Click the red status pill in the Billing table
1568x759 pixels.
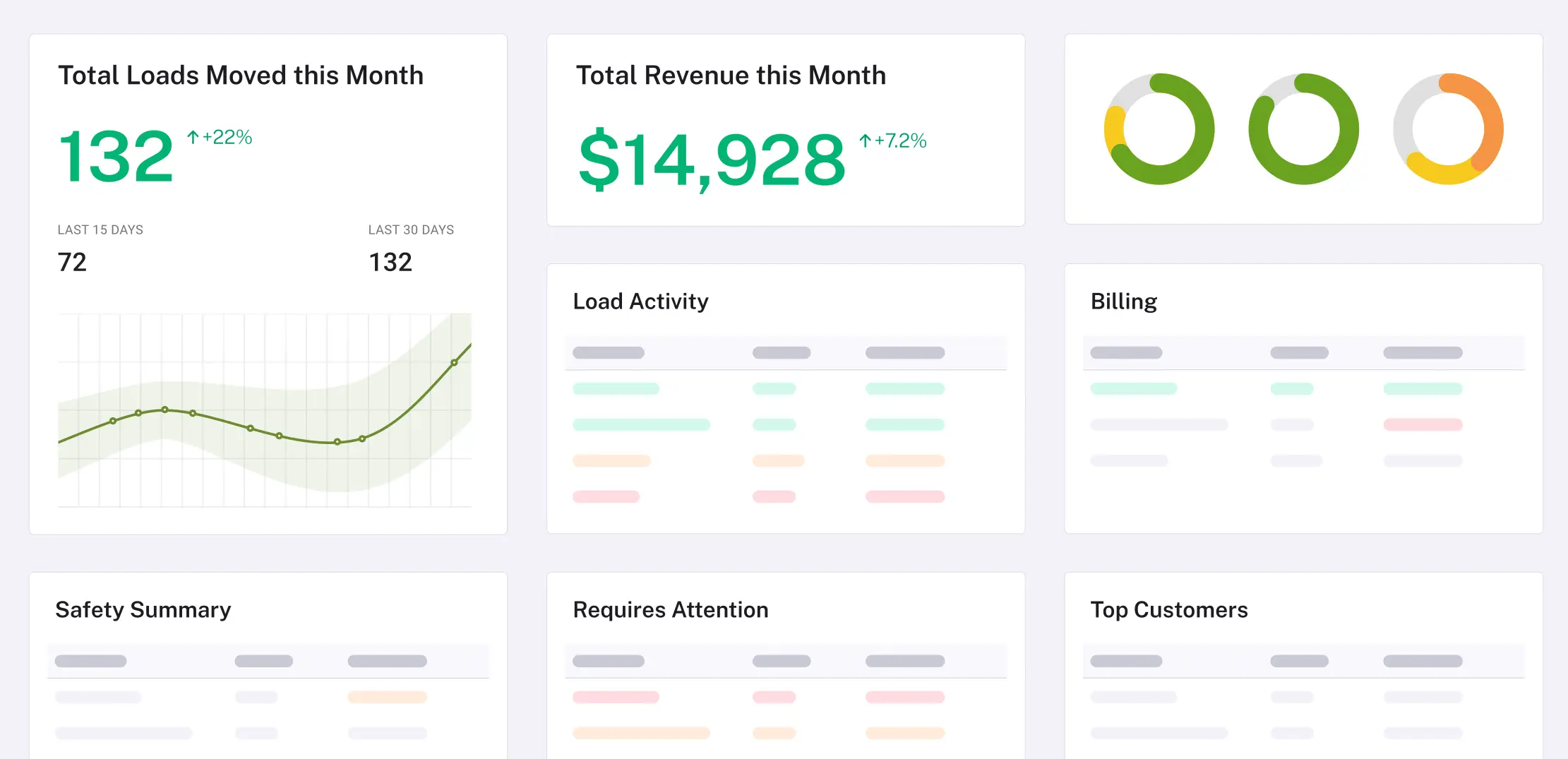click(1423, 425)
